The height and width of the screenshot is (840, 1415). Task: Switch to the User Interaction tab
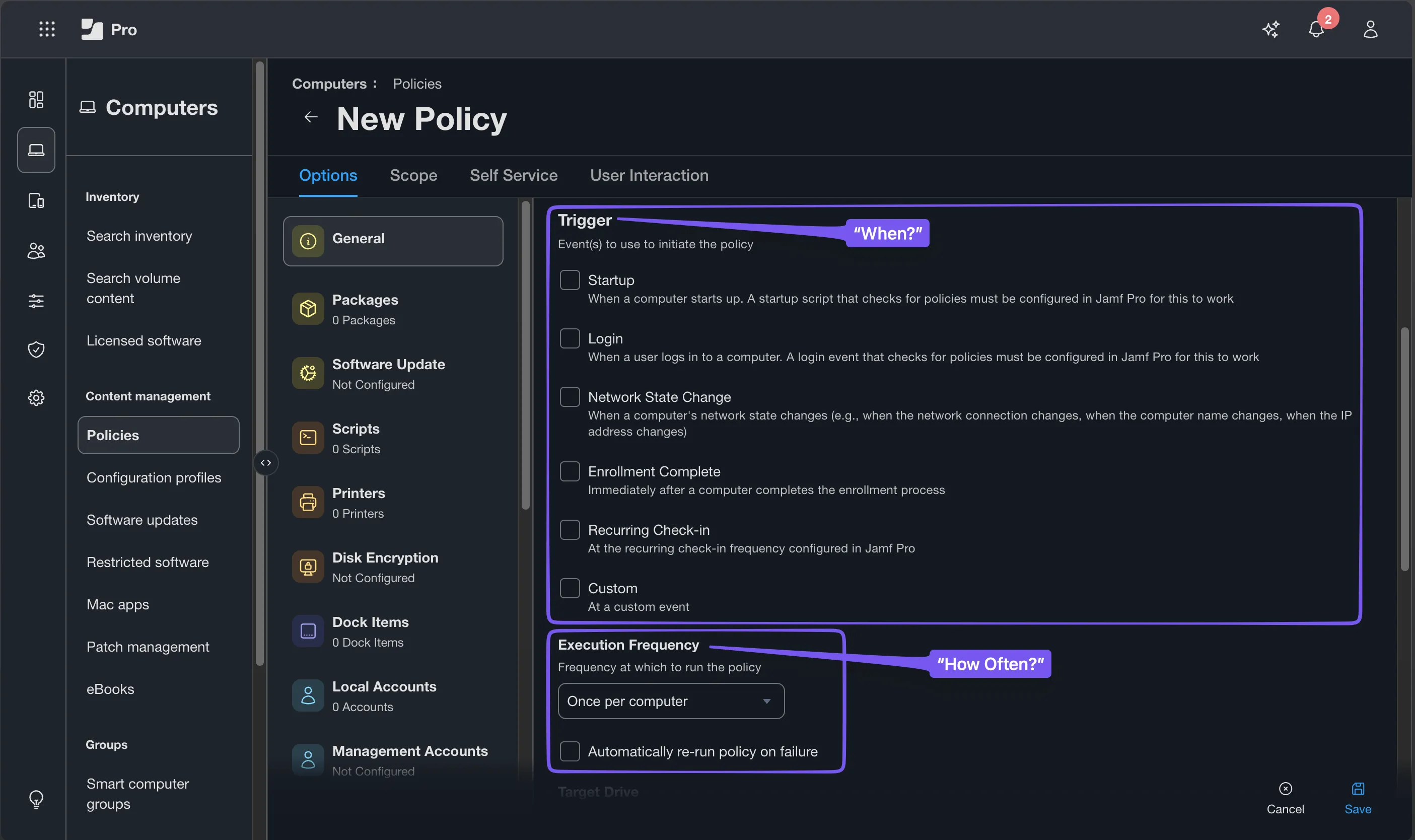[649, 175]
